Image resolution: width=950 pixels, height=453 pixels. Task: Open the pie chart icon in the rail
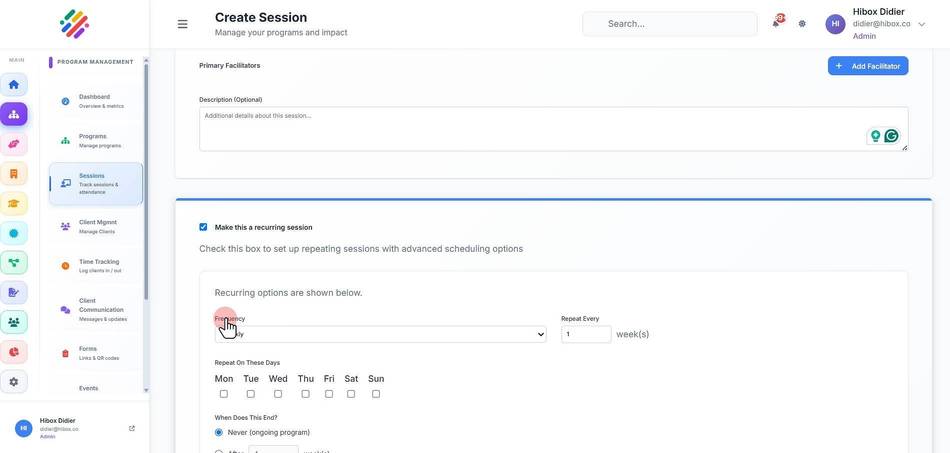coord(13,352)
